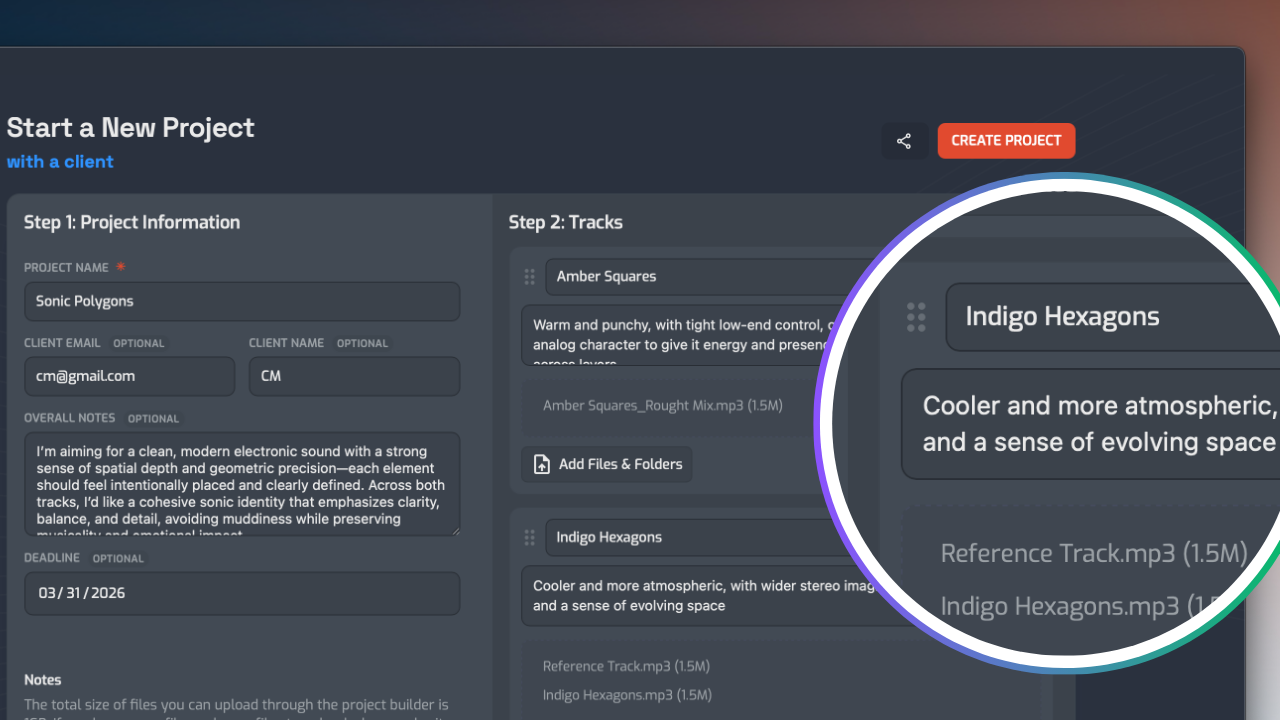Click the small Indigo Hexagons track name field
This screenshot has width=1280, height=720.
pyautogui.click(x=690, y=538)
